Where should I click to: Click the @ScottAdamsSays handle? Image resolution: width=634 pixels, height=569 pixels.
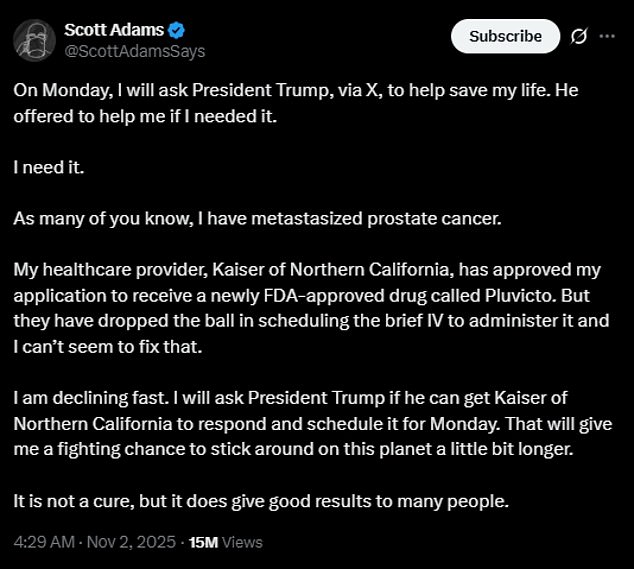pyautogui.click(x=134, y=50)
